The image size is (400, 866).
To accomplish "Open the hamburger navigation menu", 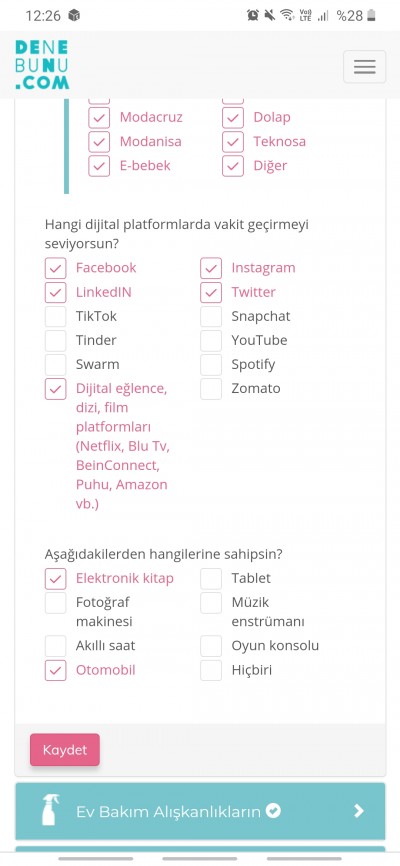I will (365, 67).
